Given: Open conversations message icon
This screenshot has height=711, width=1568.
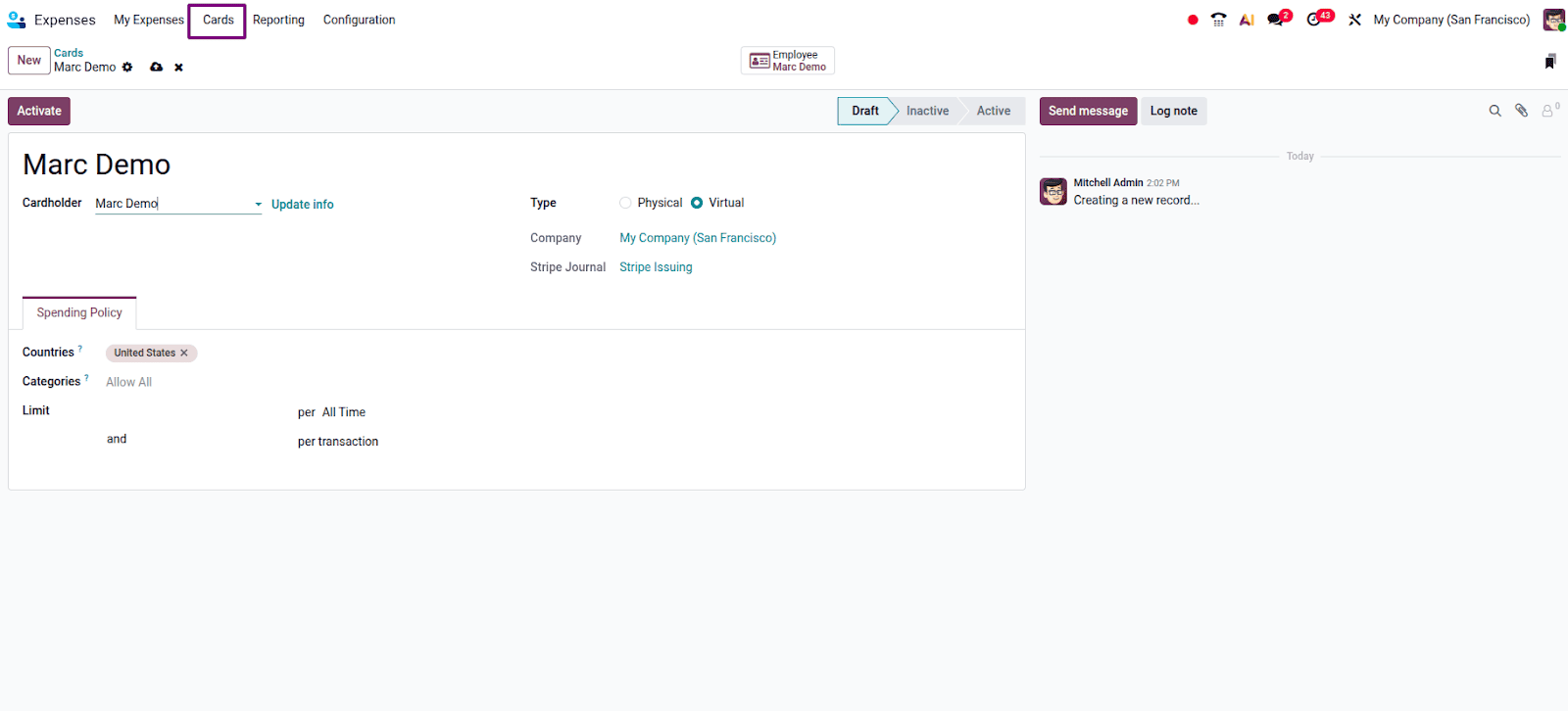Looking at the screenshot, I should tap(1276, 20).
